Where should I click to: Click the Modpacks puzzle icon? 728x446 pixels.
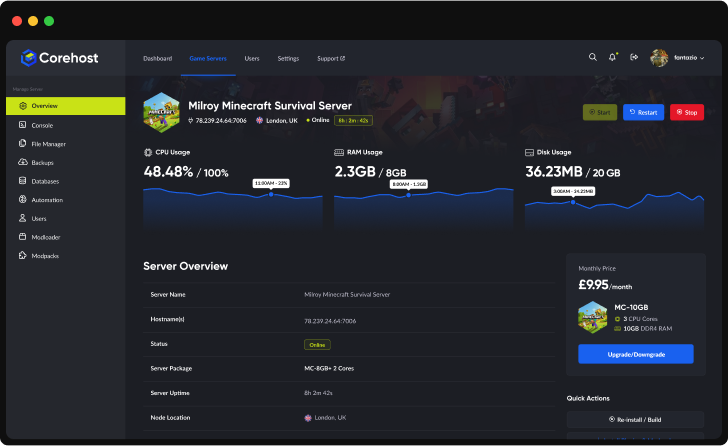point(22,255)
